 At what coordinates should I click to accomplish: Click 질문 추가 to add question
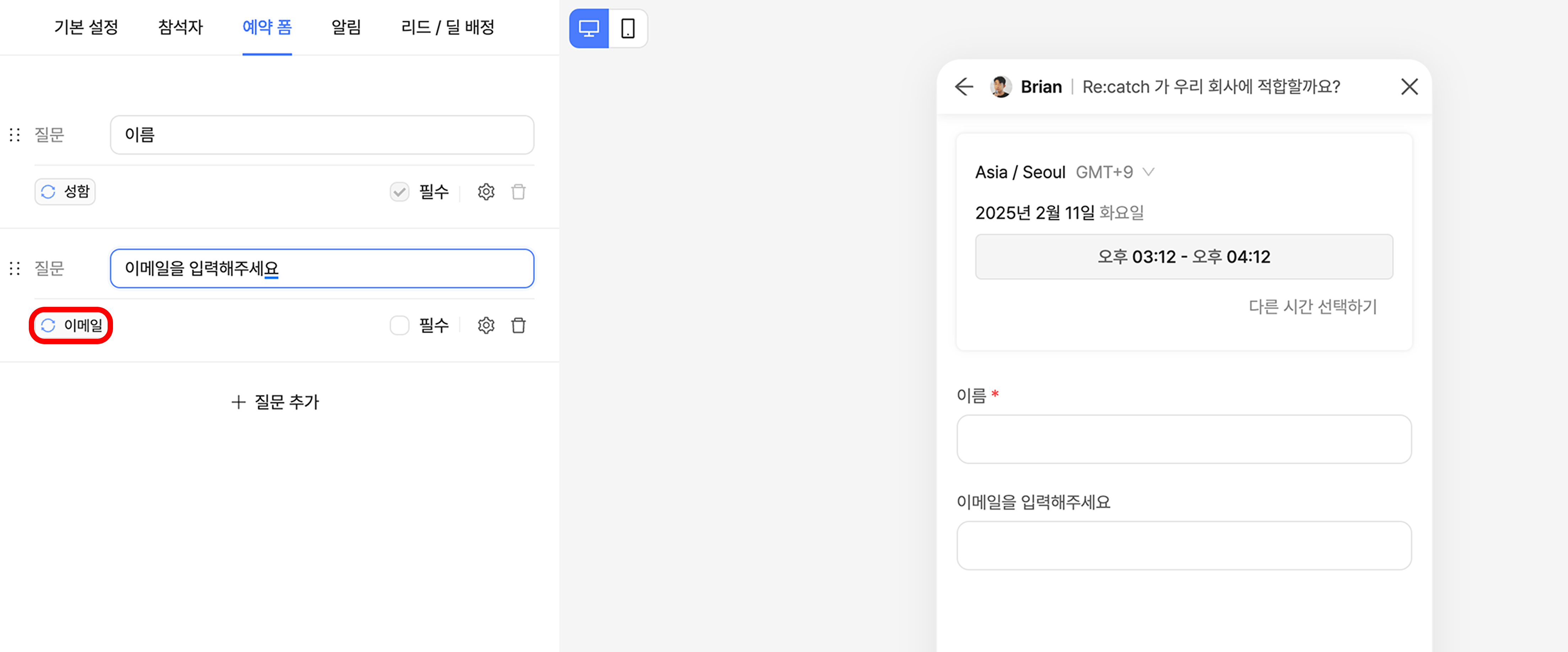(275, 401)
